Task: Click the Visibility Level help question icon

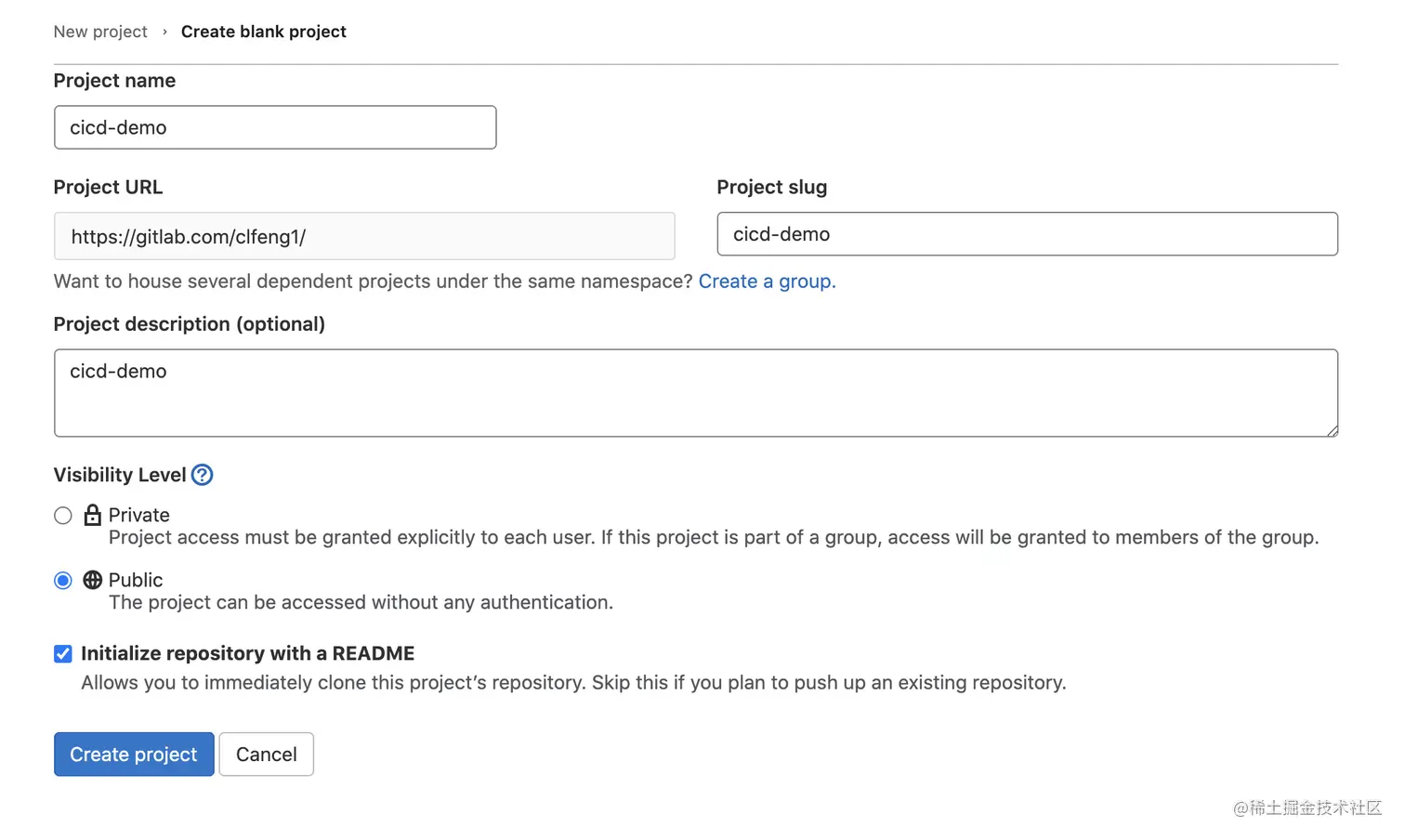Action: [202, 475]
